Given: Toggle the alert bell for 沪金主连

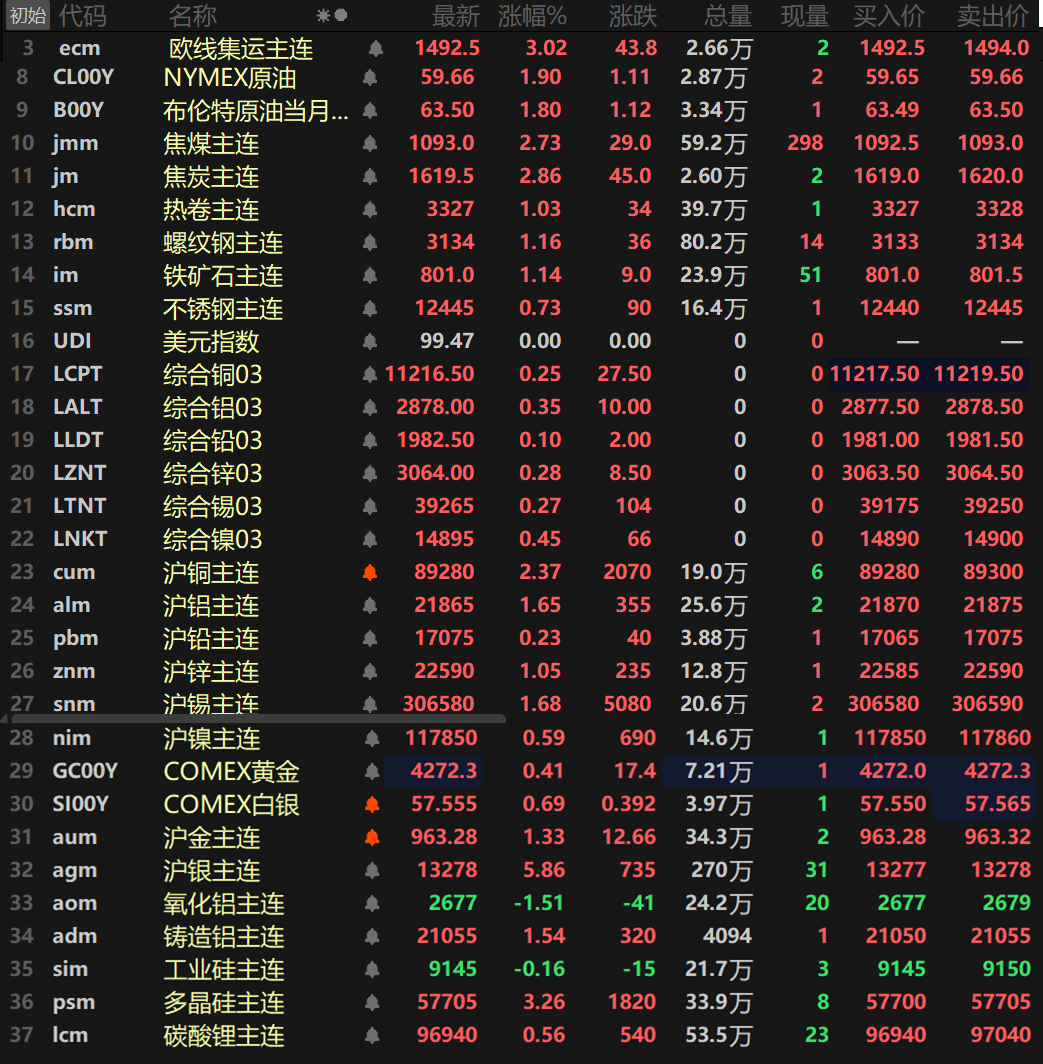Looking at the screenshot, I should 371,837.
